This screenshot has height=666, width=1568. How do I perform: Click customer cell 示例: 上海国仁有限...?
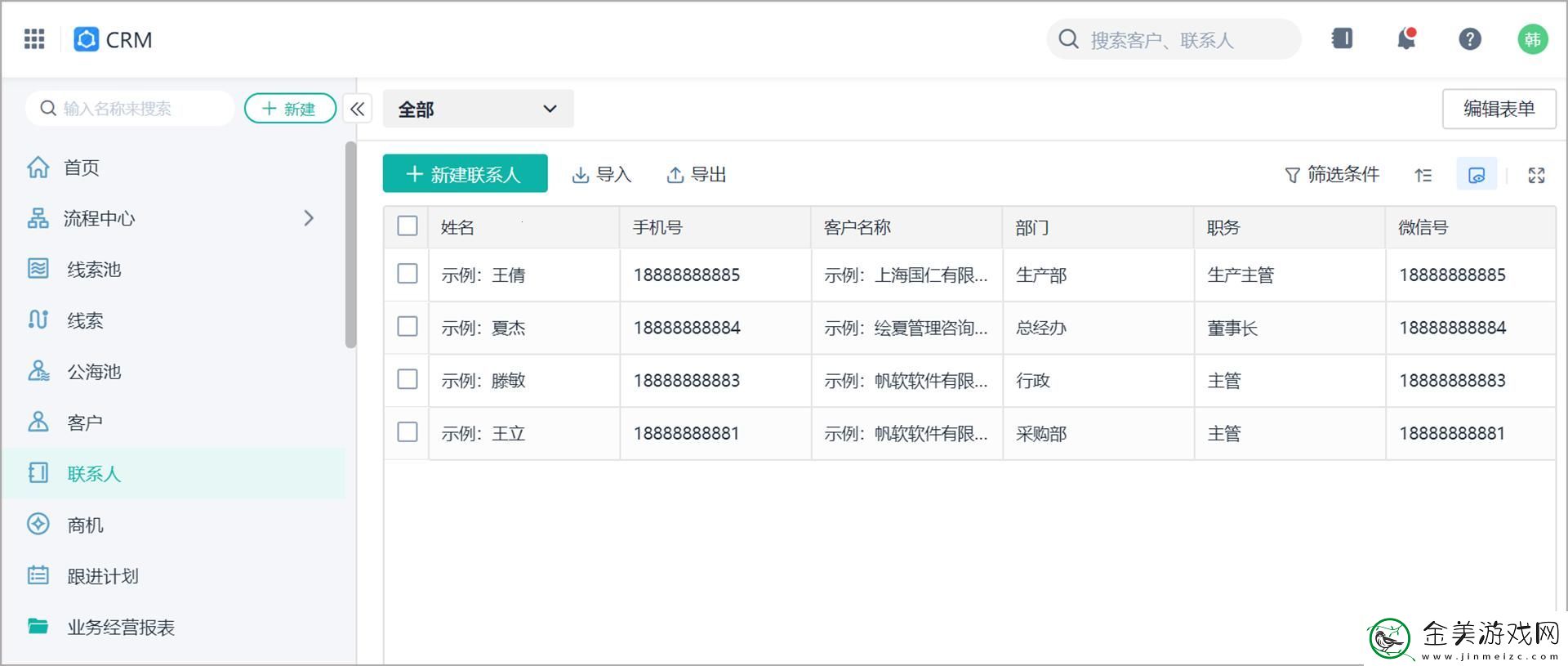[906, 275]
